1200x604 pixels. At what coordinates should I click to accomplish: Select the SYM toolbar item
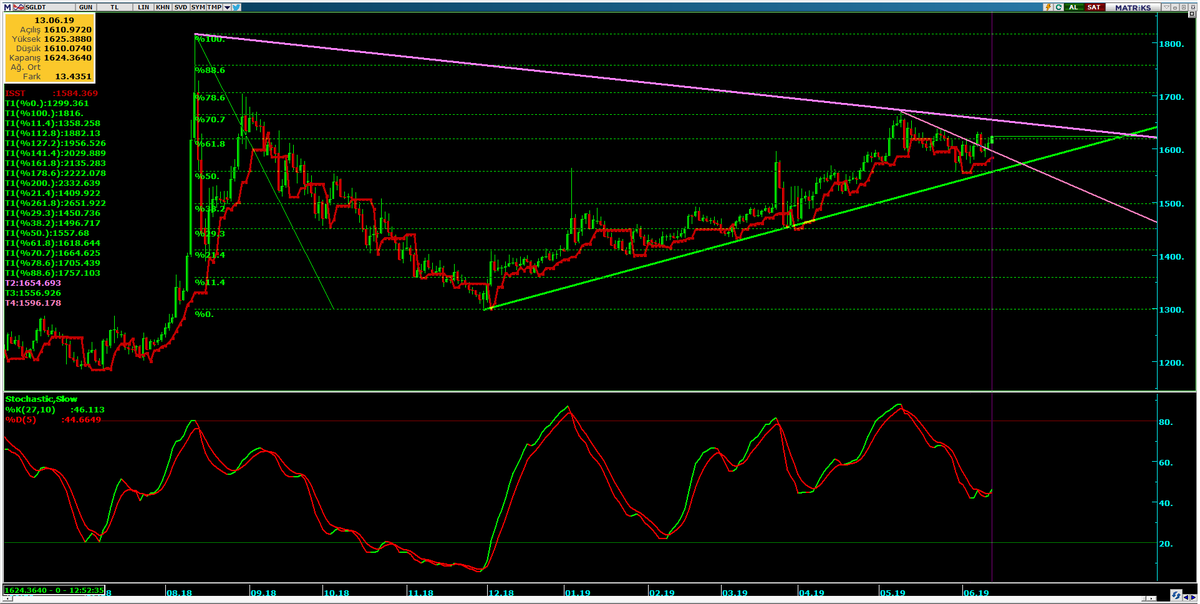(x=198, y=7)
